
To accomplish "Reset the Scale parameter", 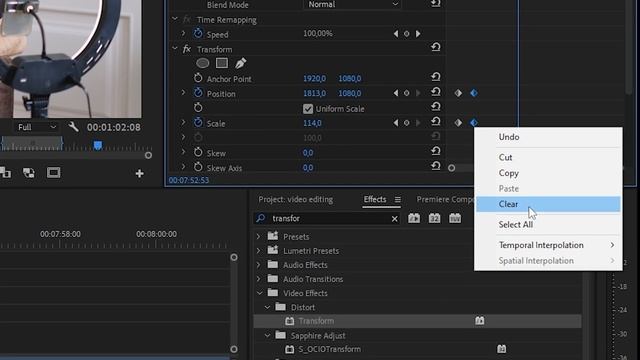I will 436,122.
